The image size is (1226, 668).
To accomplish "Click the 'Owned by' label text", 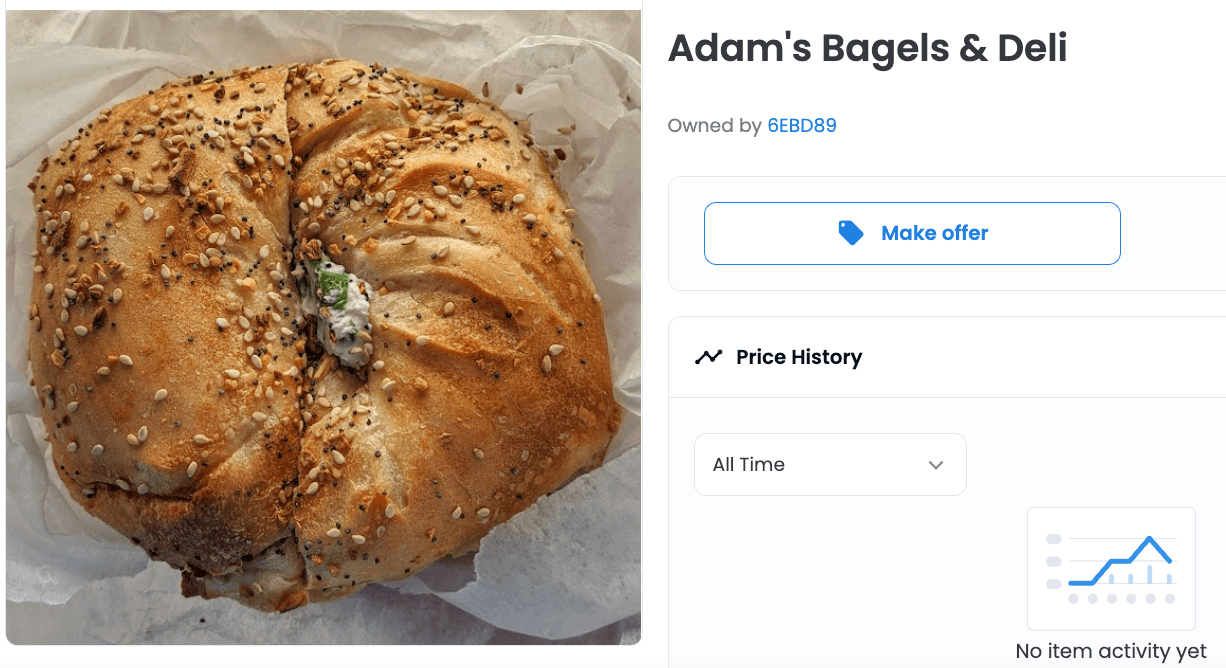I will (x=714, y=126).
